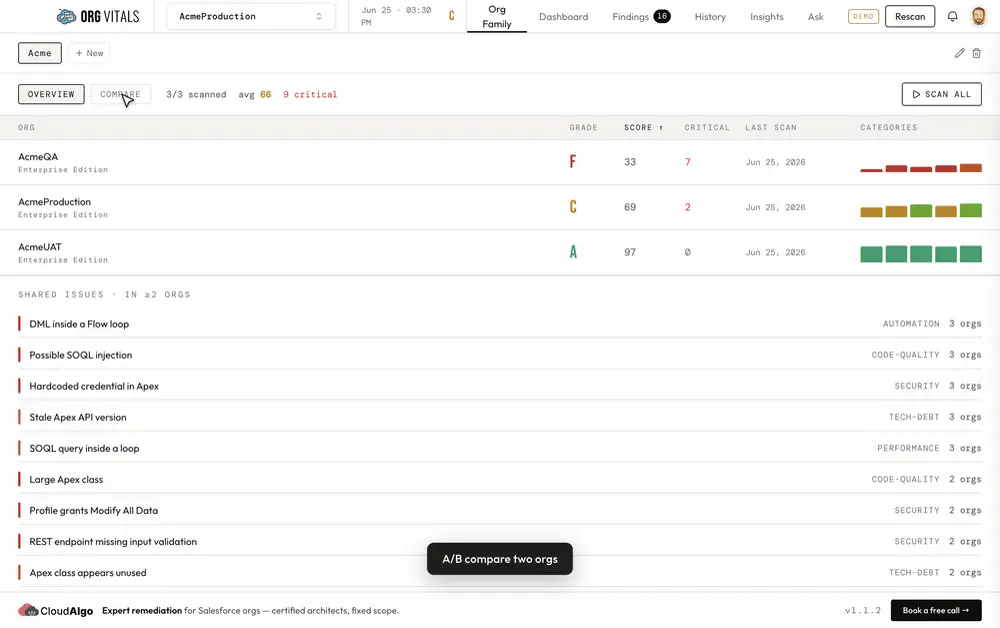Open Apex class appears unused issue

[x=500, y=573]
